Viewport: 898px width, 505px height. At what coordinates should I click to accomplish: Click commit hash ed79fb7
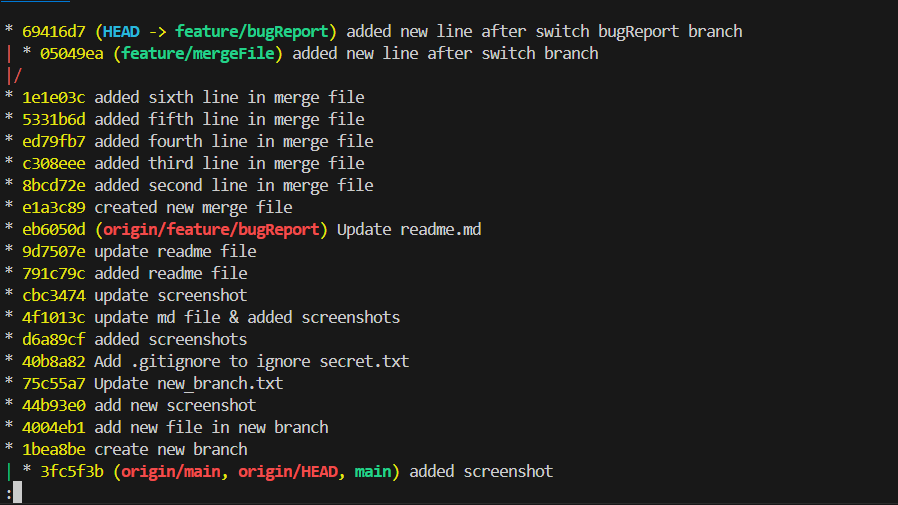[54, 141]
